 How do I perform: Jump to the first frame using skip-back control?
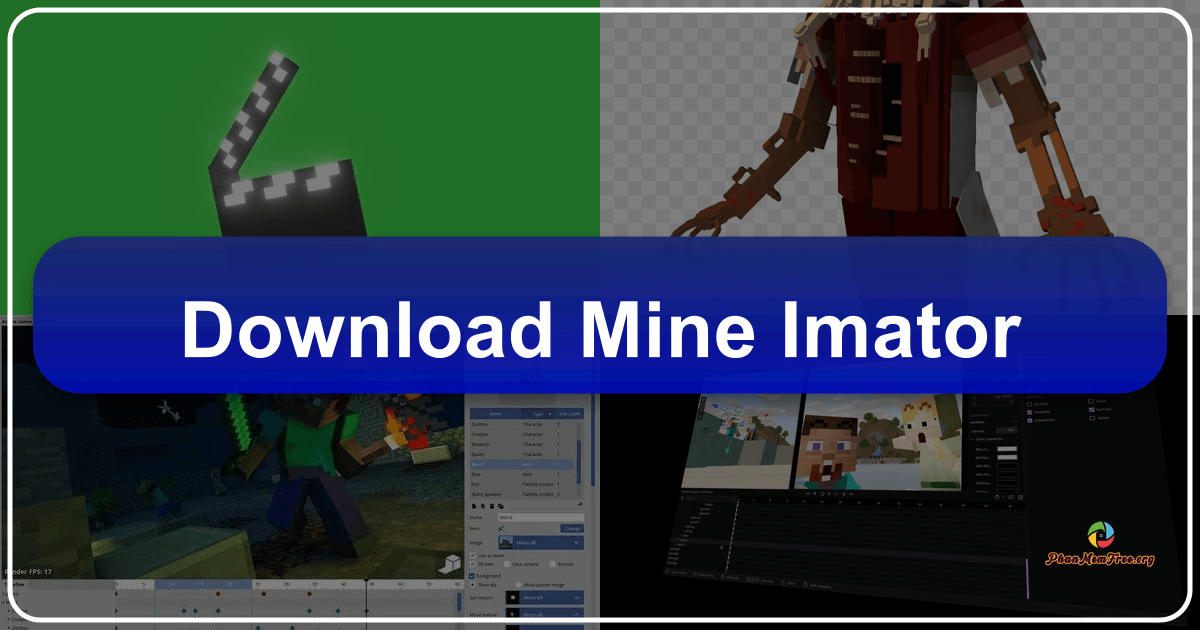(x=809, y=492)
